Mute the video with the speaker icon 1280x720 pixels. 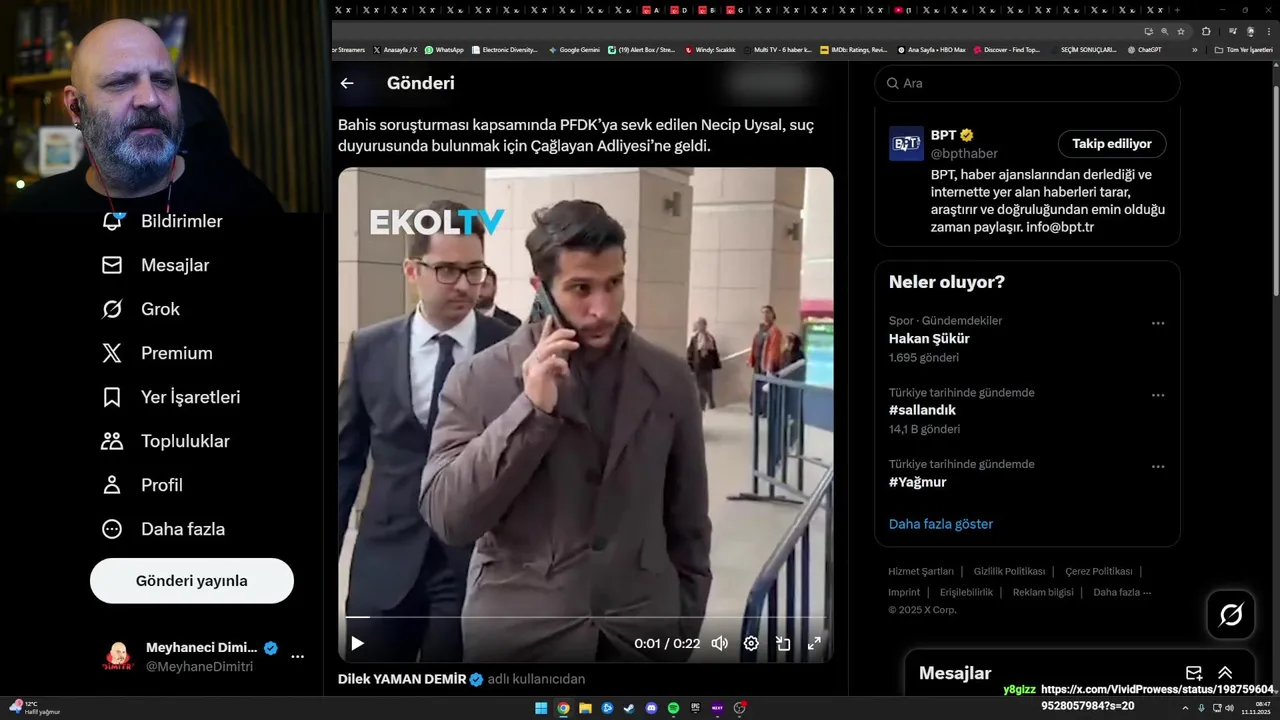(x=719, y=643)
